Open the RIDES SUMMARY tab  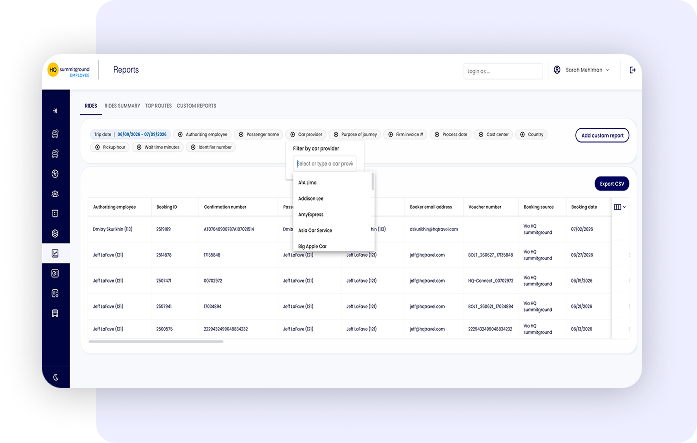coord(122,106)
